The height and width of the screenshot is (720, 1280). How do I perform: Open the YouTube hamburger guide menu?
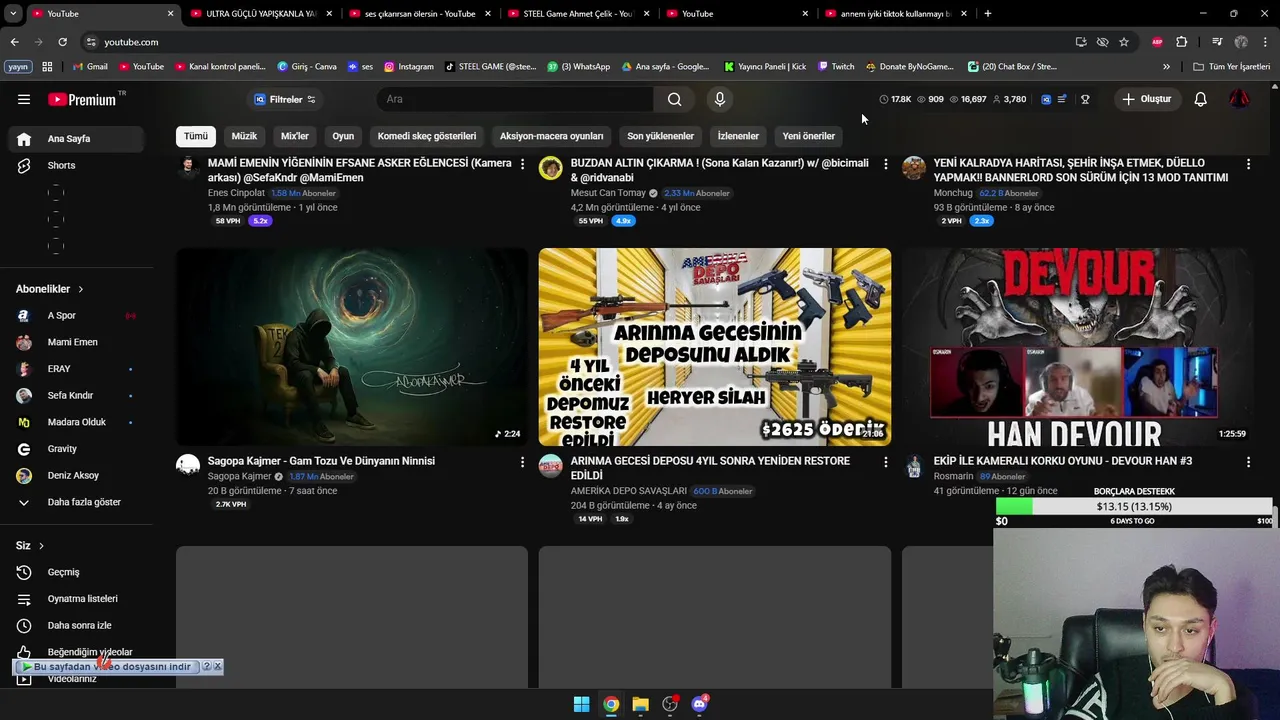[24, 99]
